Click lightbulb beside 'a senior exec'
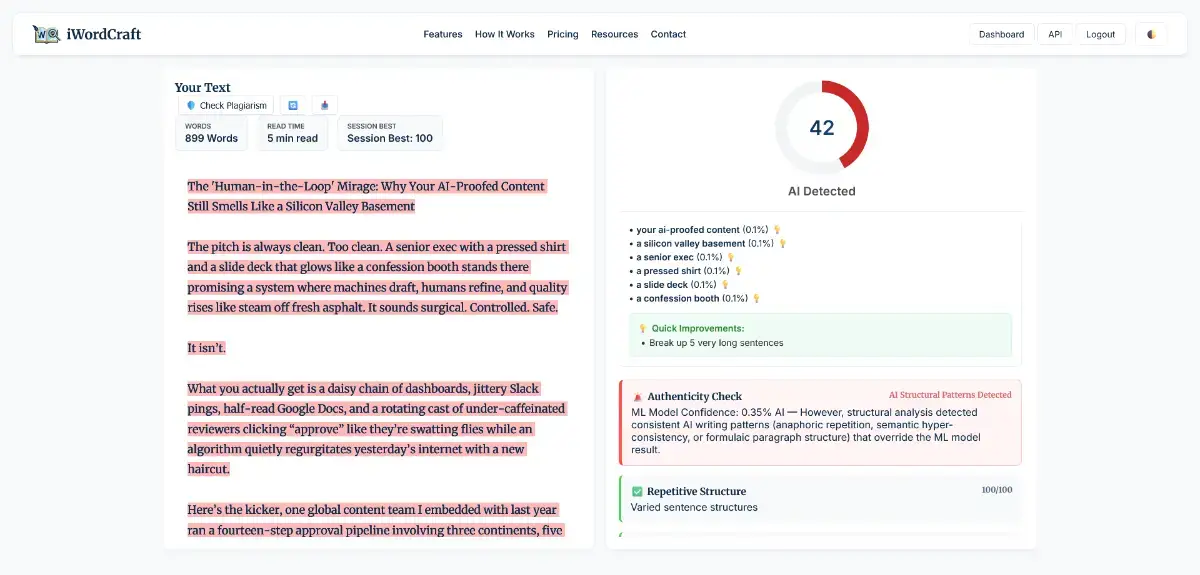Image resolution: width=1200 pixels, height=575 pixels. (731, 257)
